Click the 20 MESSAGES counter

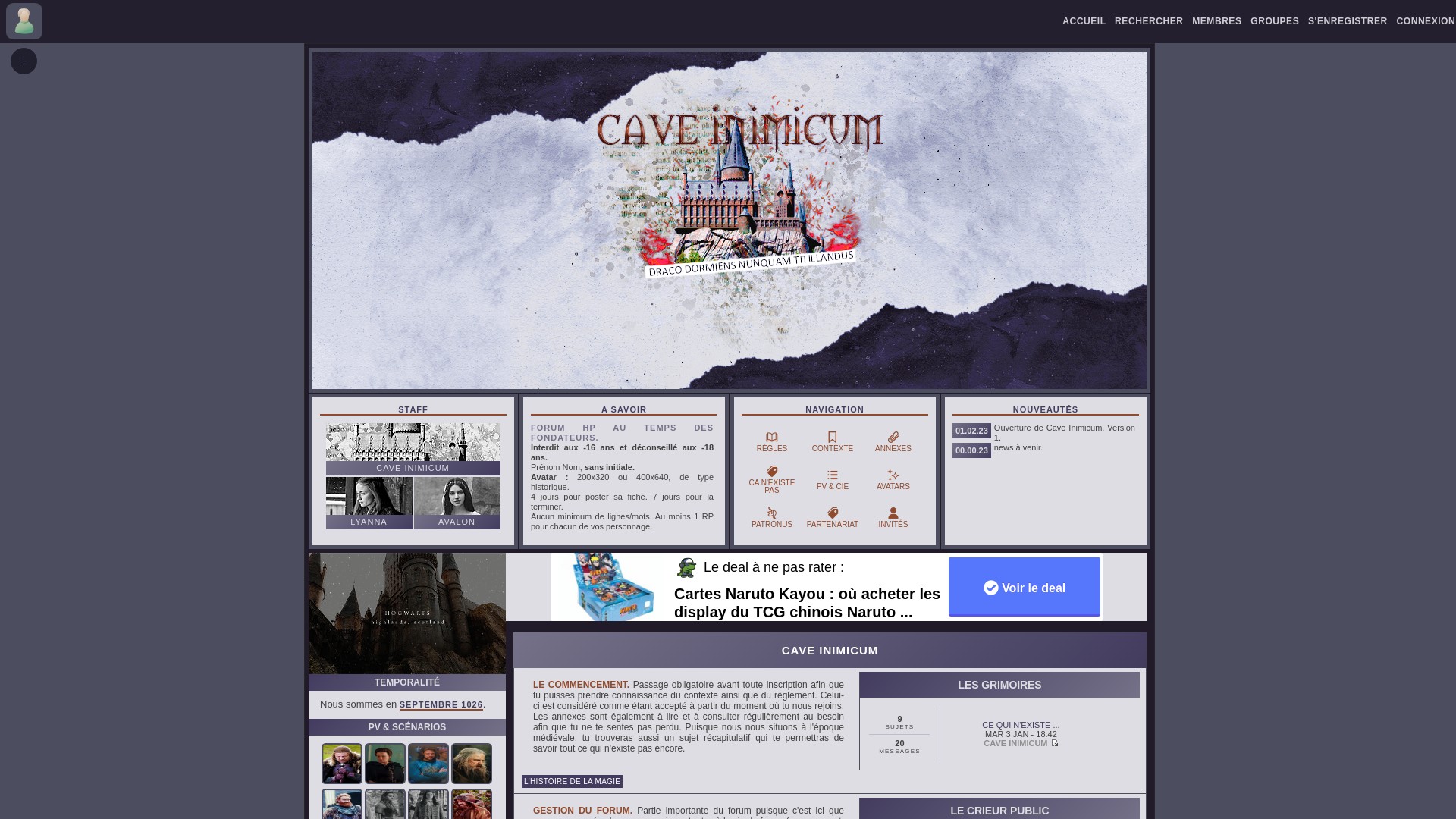899,746
